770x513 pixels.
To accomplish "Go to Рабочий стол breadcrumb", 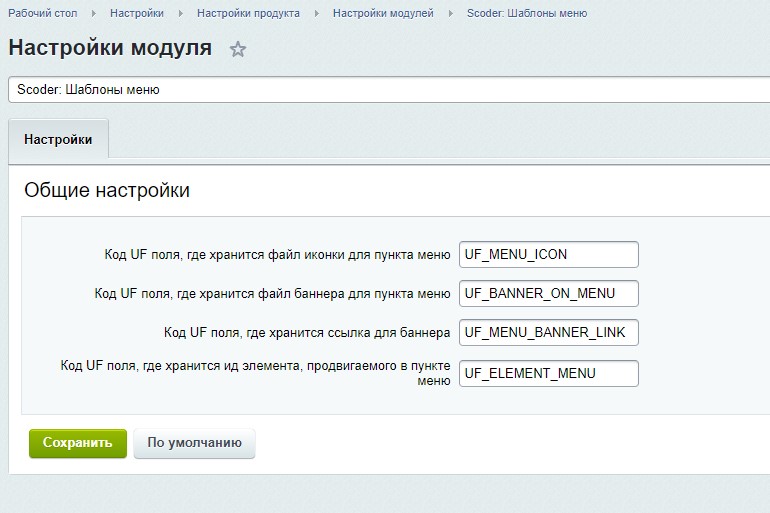I will 44,14.
